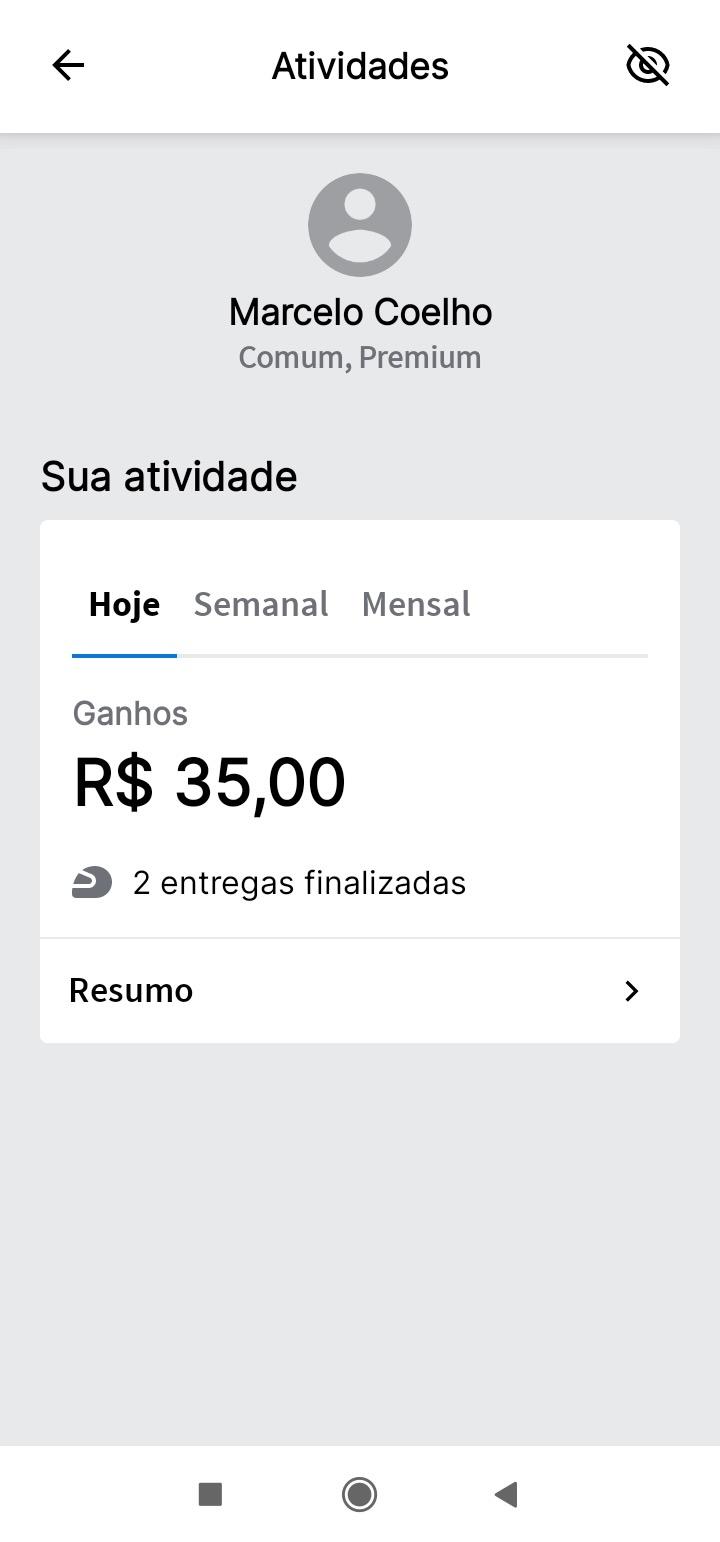Click the Ganhos label
The width and height of the screenshot is (720, 1542).
click(x=130, y=713)
